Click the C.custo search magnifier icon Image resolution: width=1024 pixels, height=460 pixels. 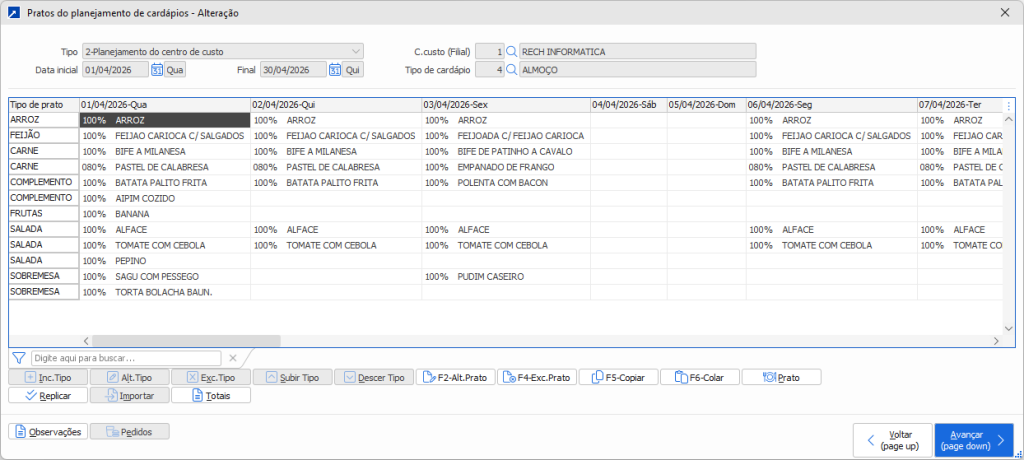[511, 51]
